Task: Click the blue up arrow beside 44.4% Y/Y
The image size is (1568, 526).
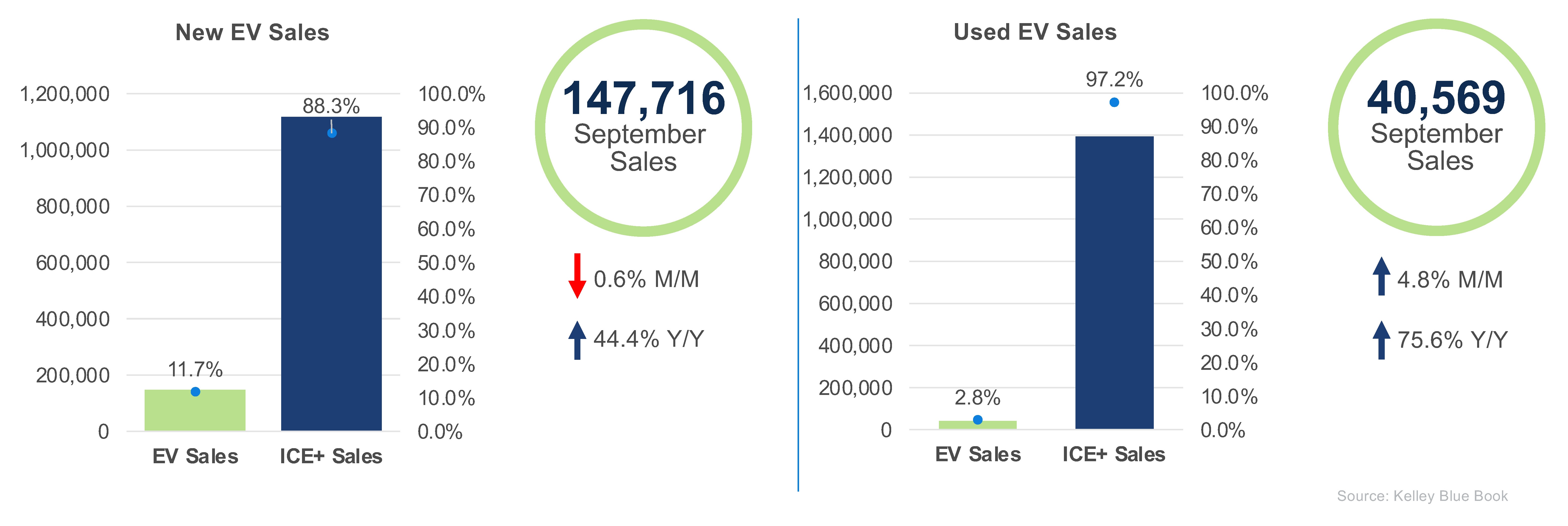Action: click(577, 340)
